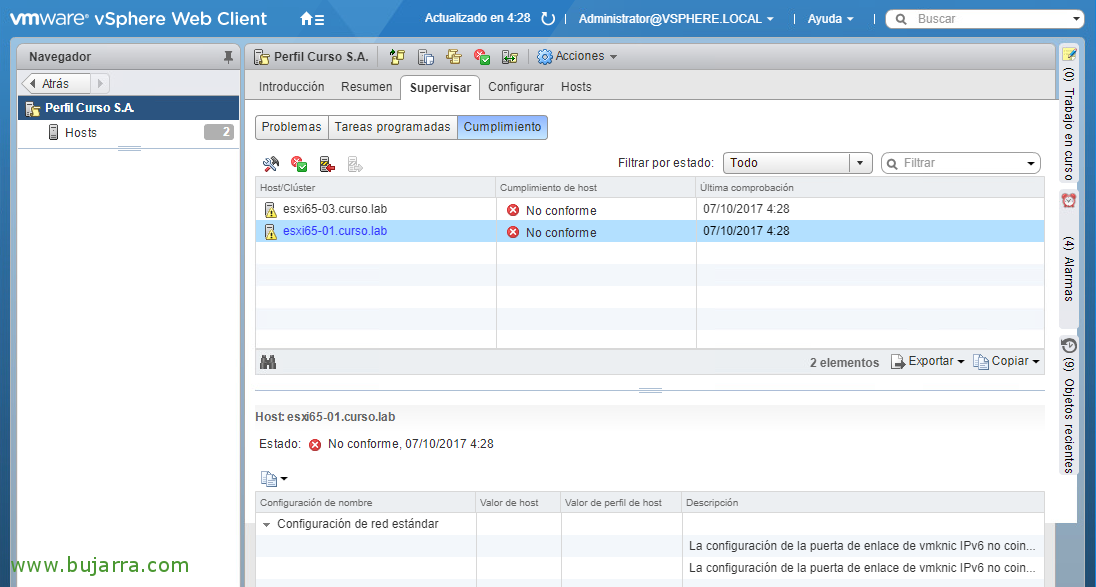Open the Objetos recientes side panel
The width and height of the screenshot is (1096, 587).
click(x=1068, y=405)
